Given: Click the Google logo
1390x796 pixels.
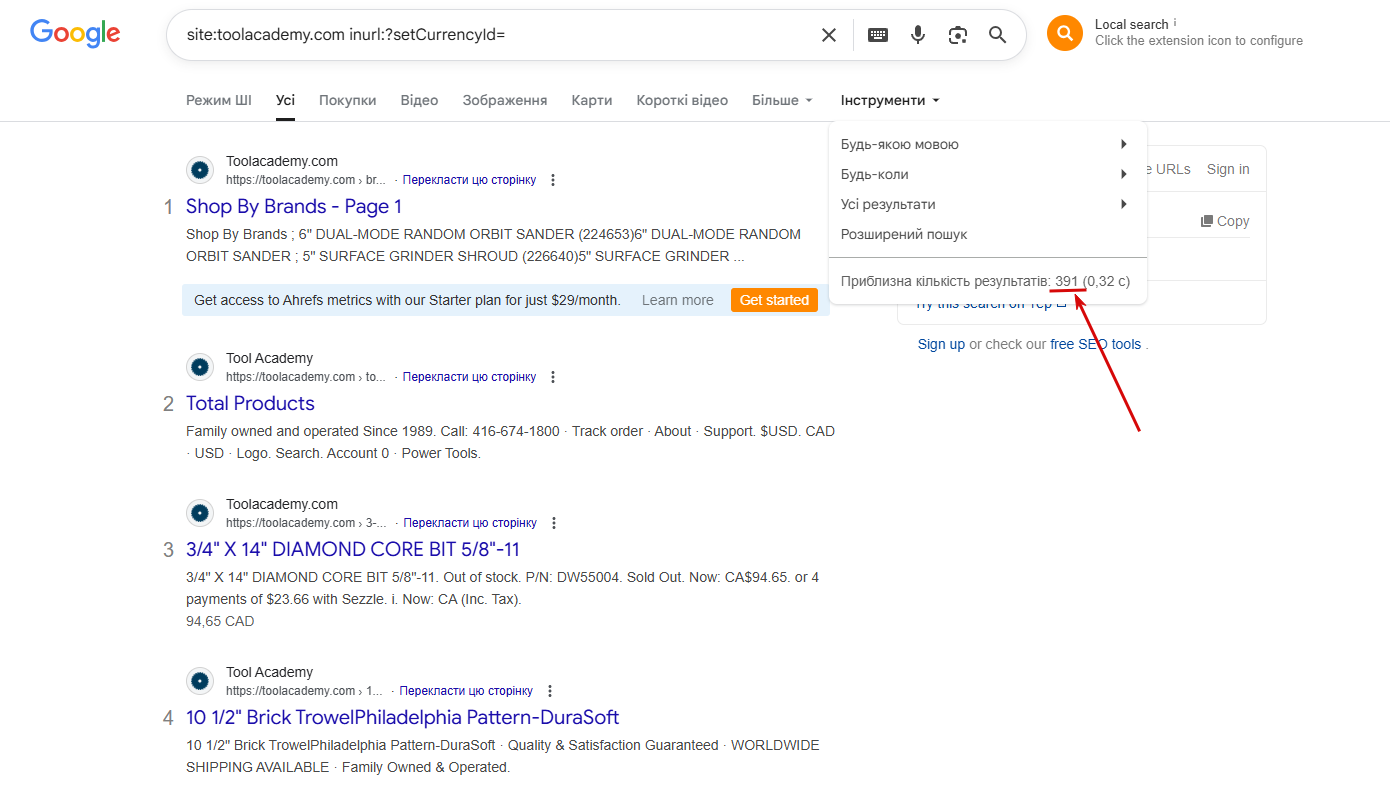Looking at the screenshot, I should coord(75,33).
